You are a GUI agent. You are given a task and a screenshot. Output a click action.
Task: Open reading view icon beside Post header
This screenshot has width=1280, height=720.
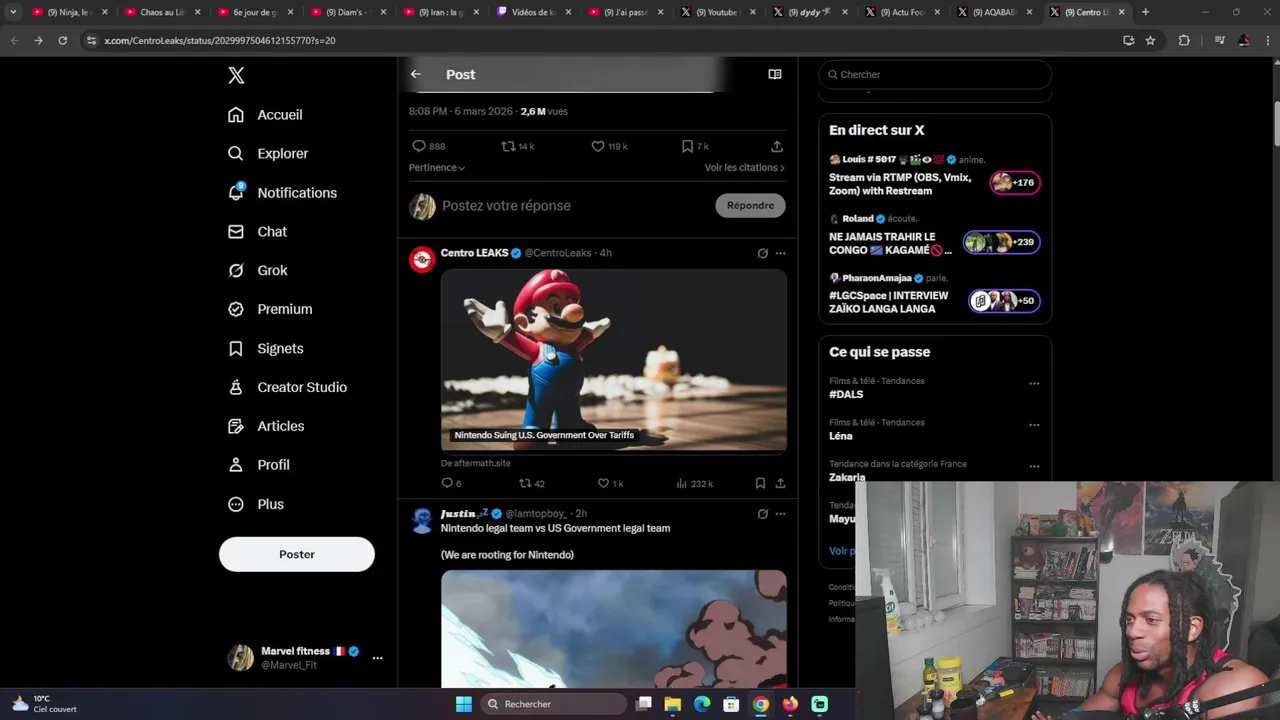775,74
